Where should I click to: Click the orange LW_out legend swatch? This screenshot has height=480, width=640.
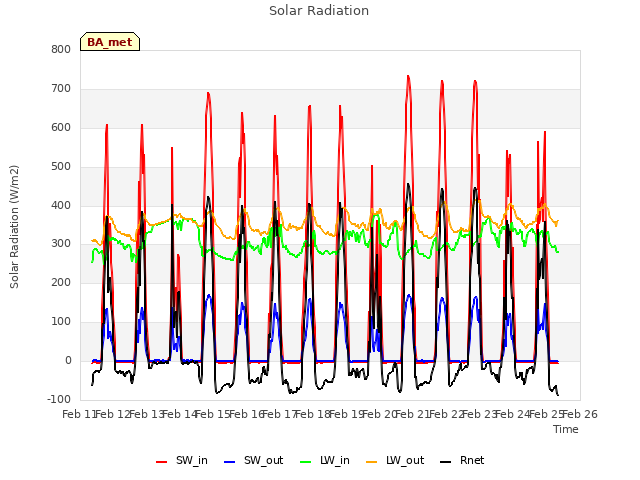(372, 462)
